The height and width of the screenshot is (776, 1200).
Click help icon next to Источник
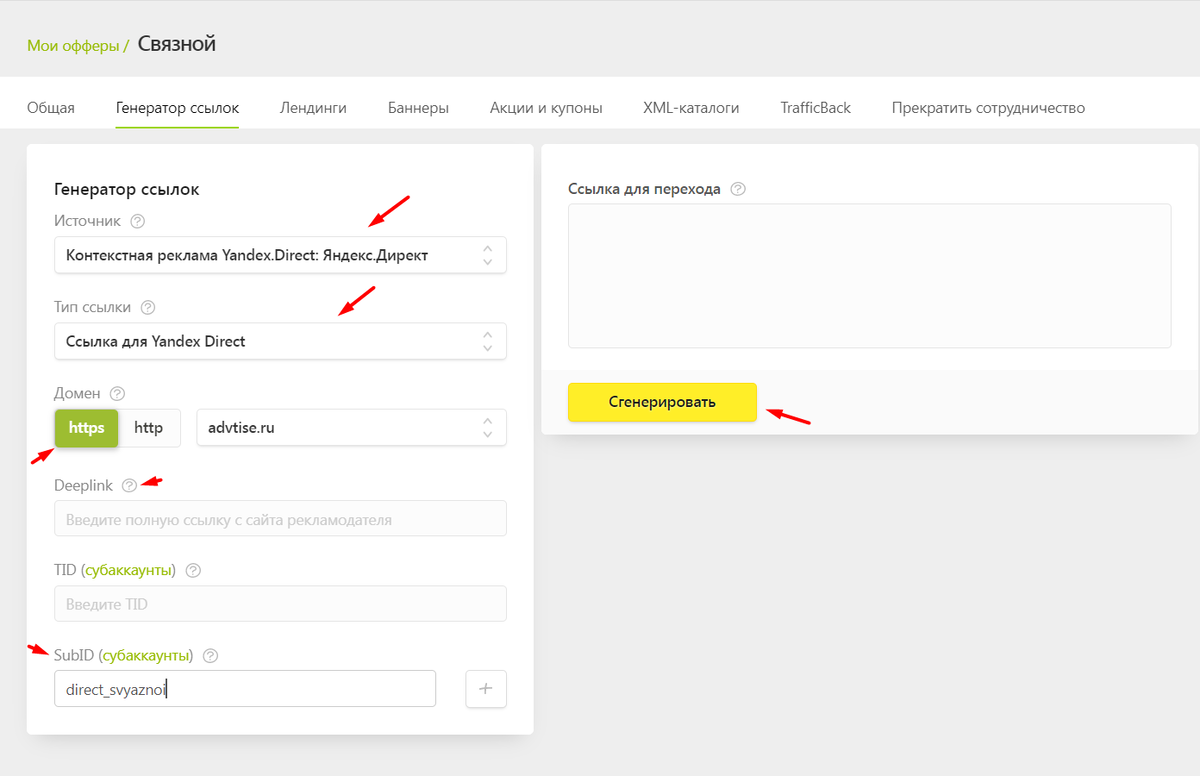(138, 221)
